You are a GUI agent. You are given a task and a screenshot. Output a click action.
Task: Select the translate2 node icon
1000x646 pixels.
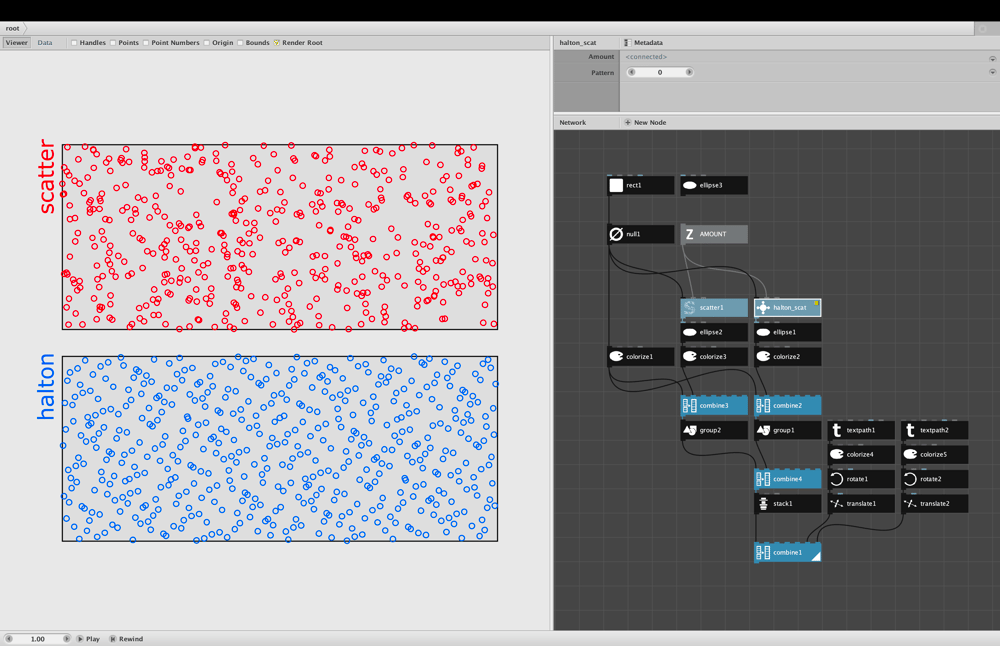(910, 504)
